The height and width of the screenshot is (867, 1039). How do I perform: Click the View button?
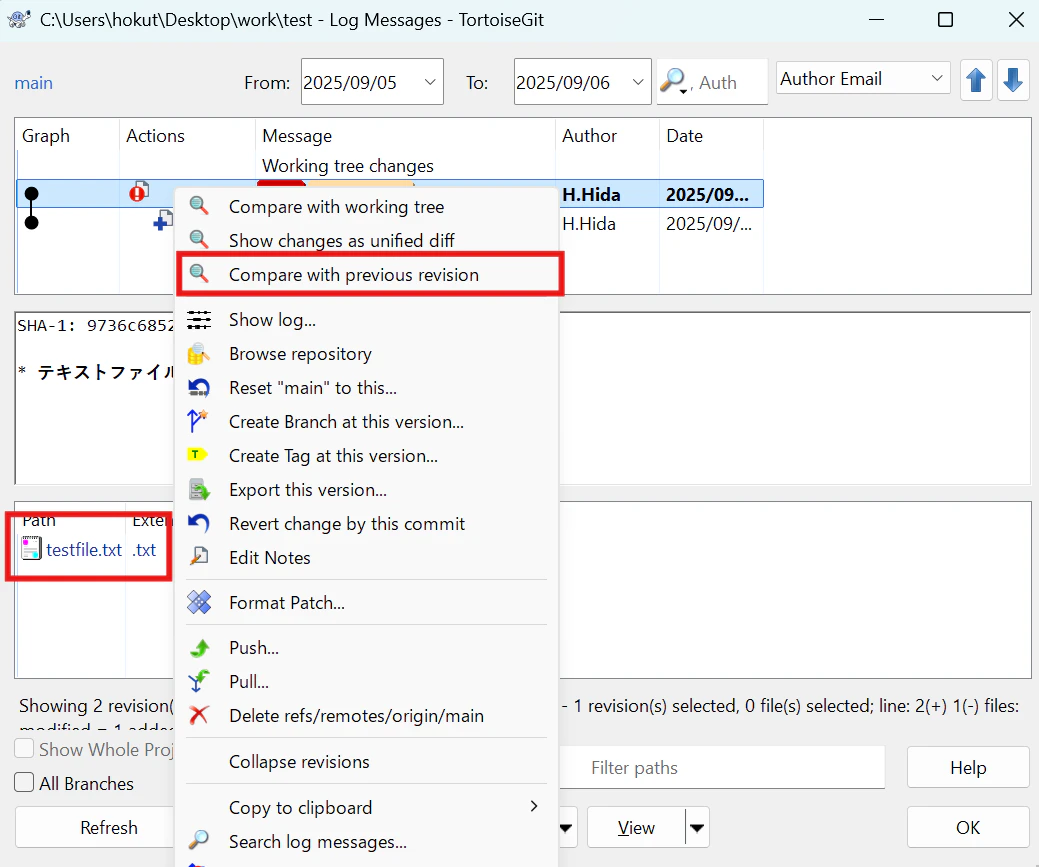point(636,827)
